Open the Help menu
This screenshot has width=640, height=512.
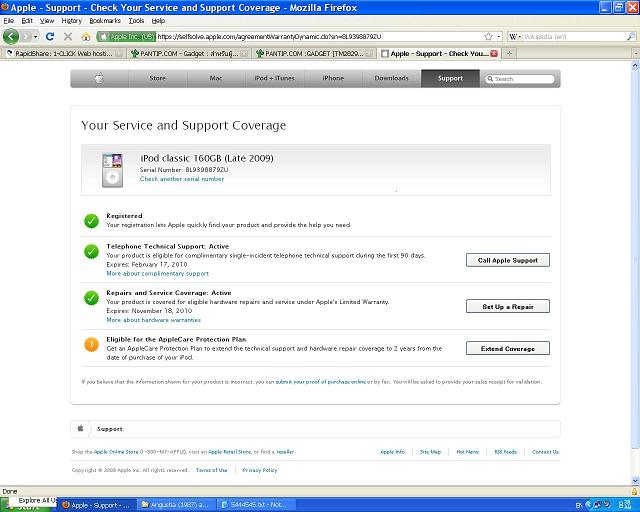(158, 20)
